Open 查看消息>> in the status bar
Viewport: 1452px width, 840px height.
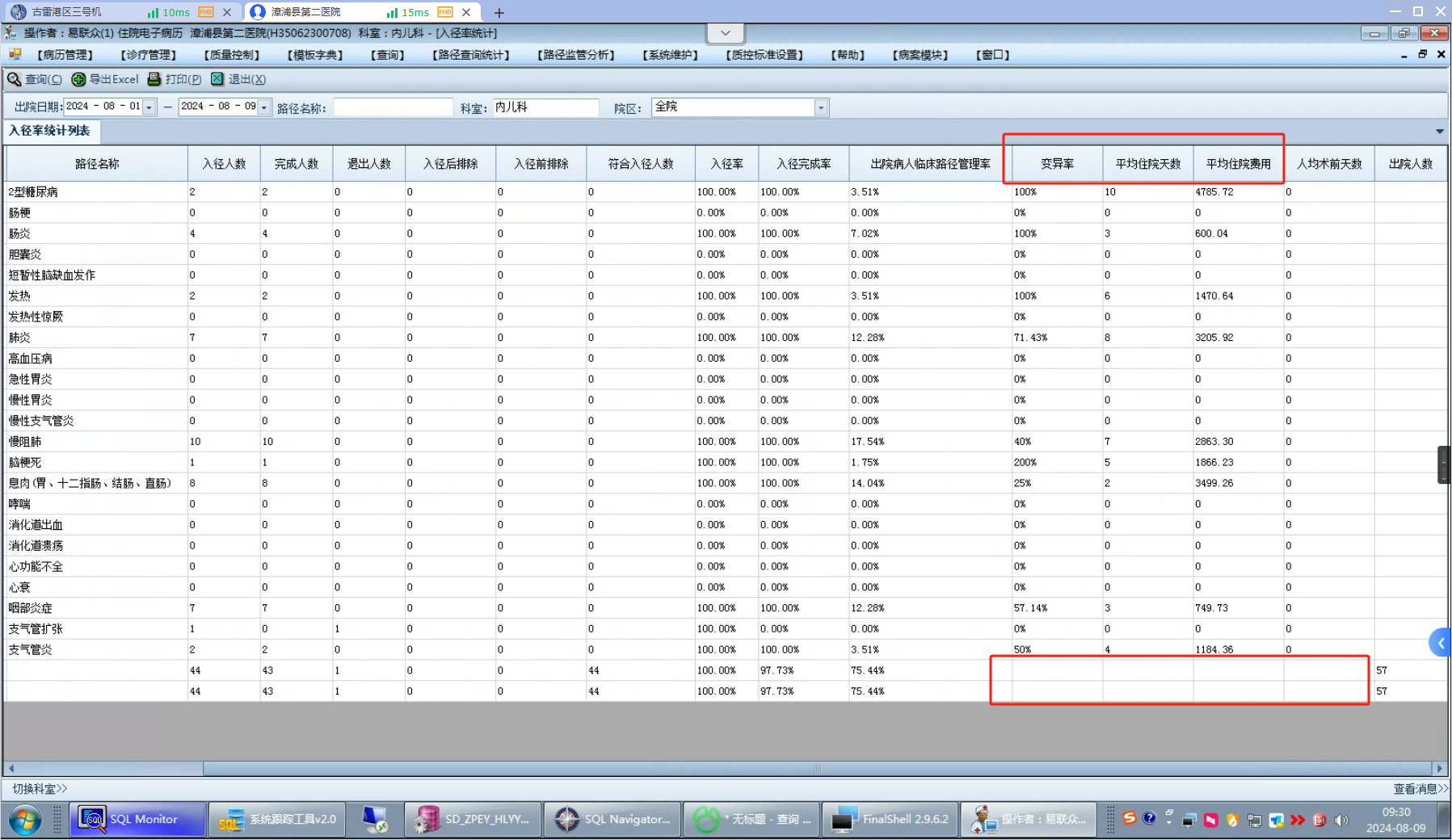[1420, 789]
